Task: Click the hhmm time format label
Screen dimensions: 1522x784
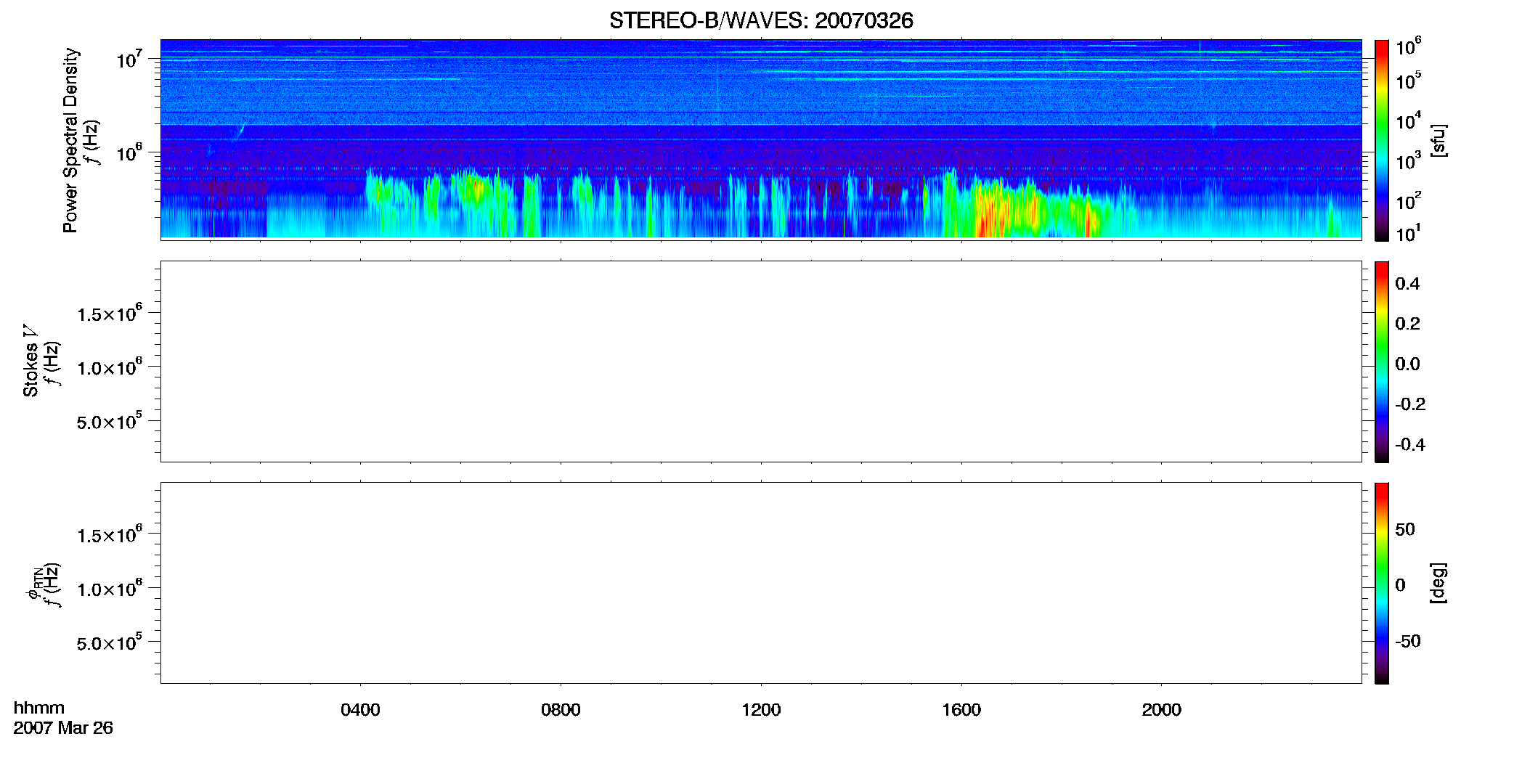Action: pos(39,708)
